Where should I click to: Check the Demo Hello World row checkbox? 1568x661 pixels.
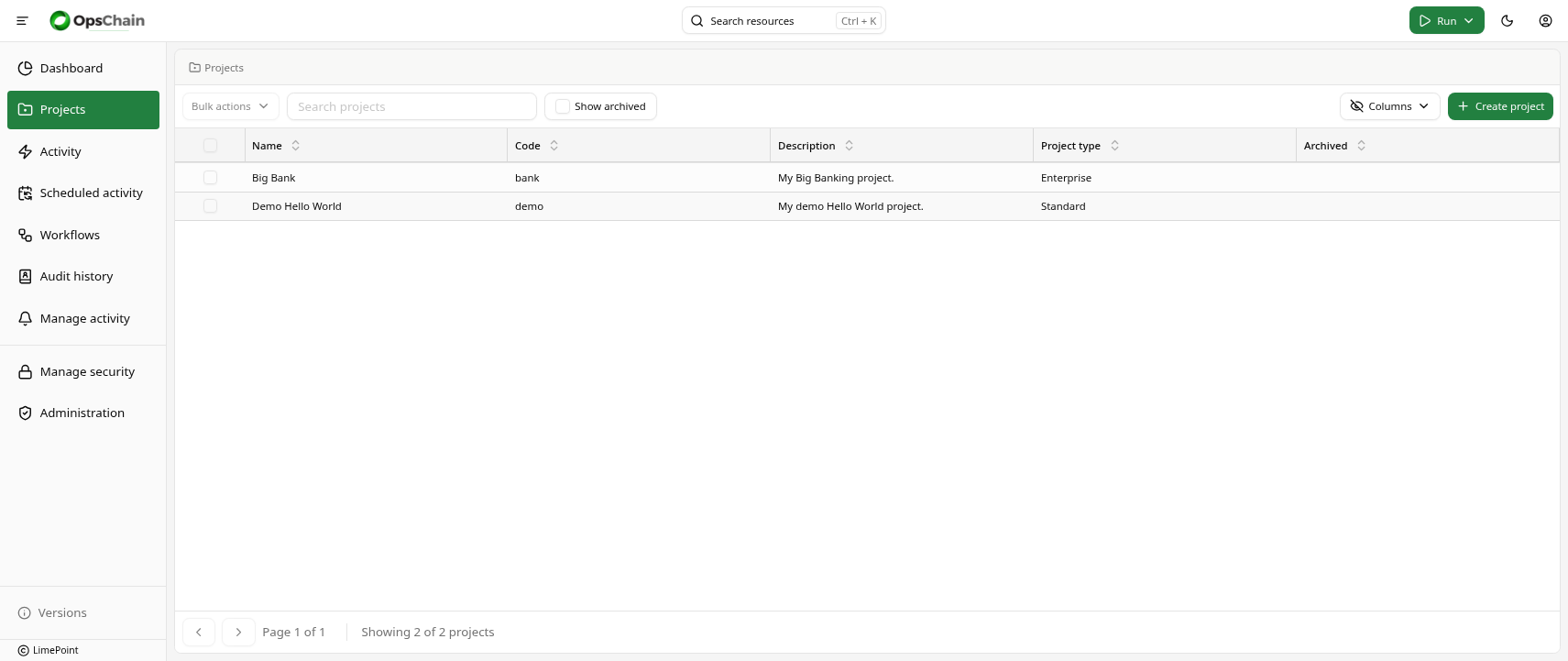210,205
